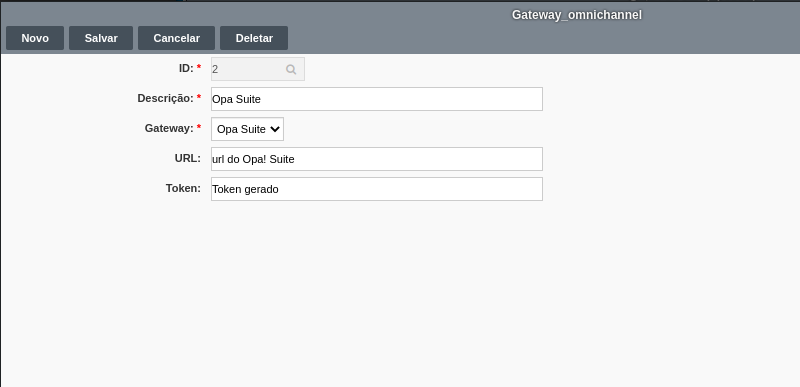Select the Descrição text field
The image size is (800, 387).
(377, 99)
